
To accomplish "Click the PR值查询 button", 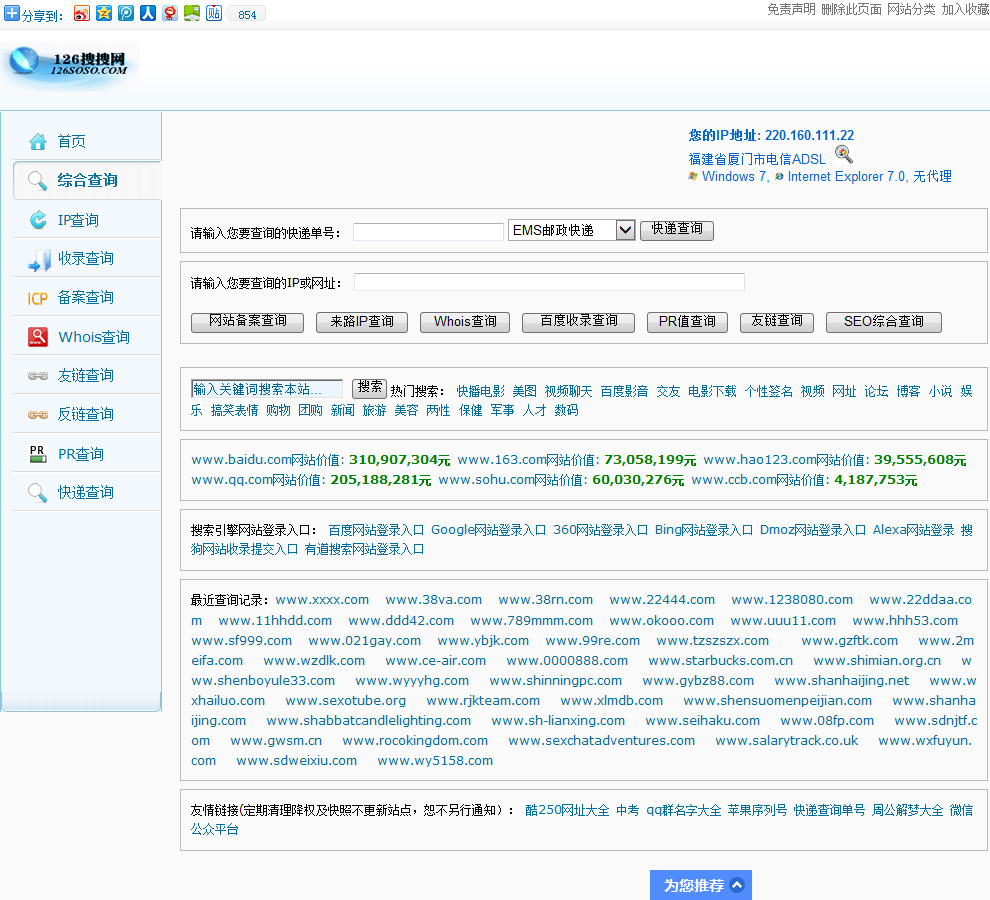I will 687,322.
